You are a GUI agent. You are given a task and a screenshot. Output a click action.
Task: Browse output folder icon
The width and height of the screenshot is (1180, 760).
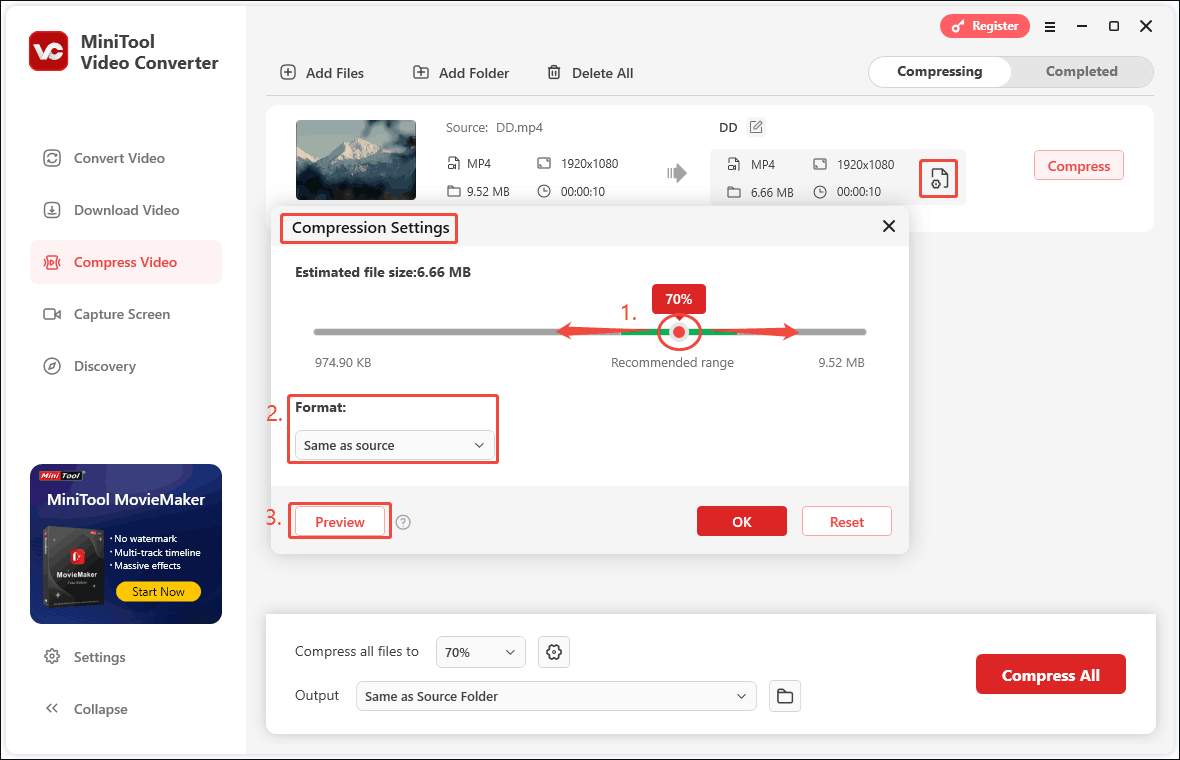pyautogui.click(x=785, y=696)
